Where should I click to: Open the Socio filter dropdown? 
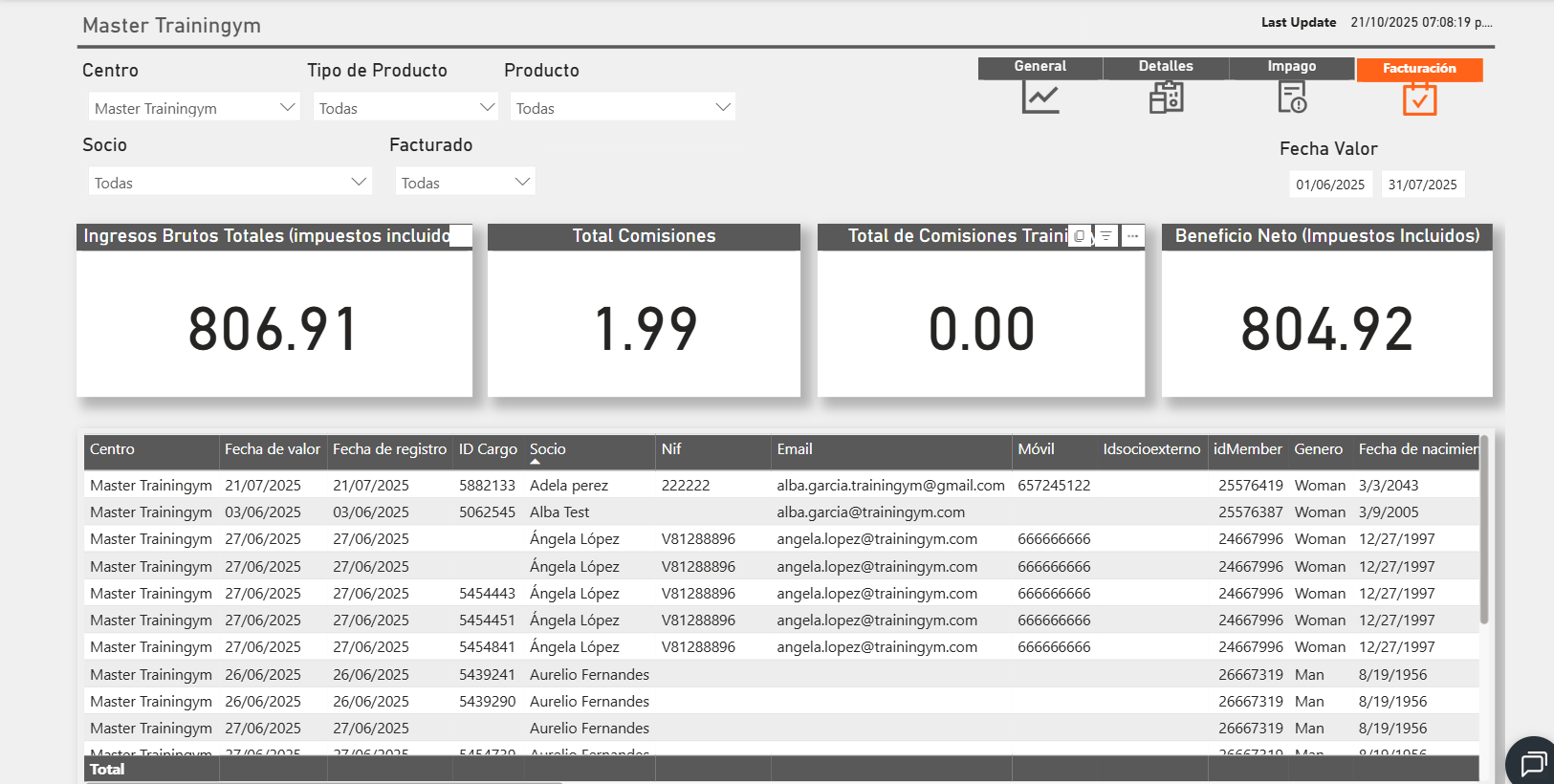coord(359,182)
